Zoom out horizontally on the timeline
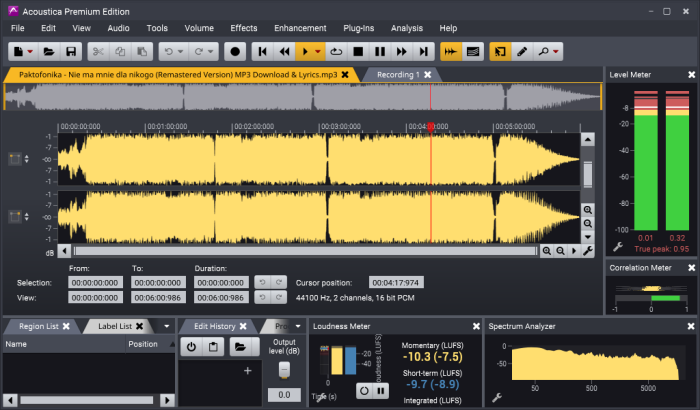700x410 pixels. coord(560,251)
